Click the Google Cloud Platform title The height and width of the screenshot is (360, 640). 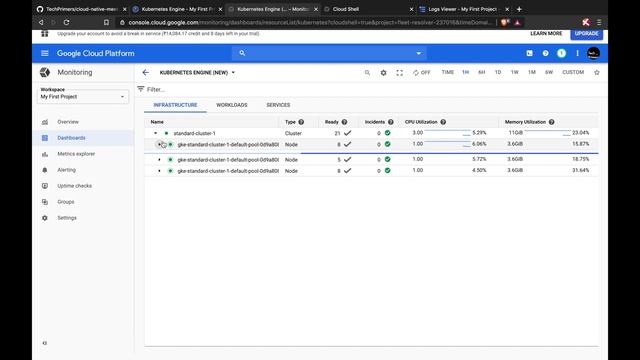96,53
